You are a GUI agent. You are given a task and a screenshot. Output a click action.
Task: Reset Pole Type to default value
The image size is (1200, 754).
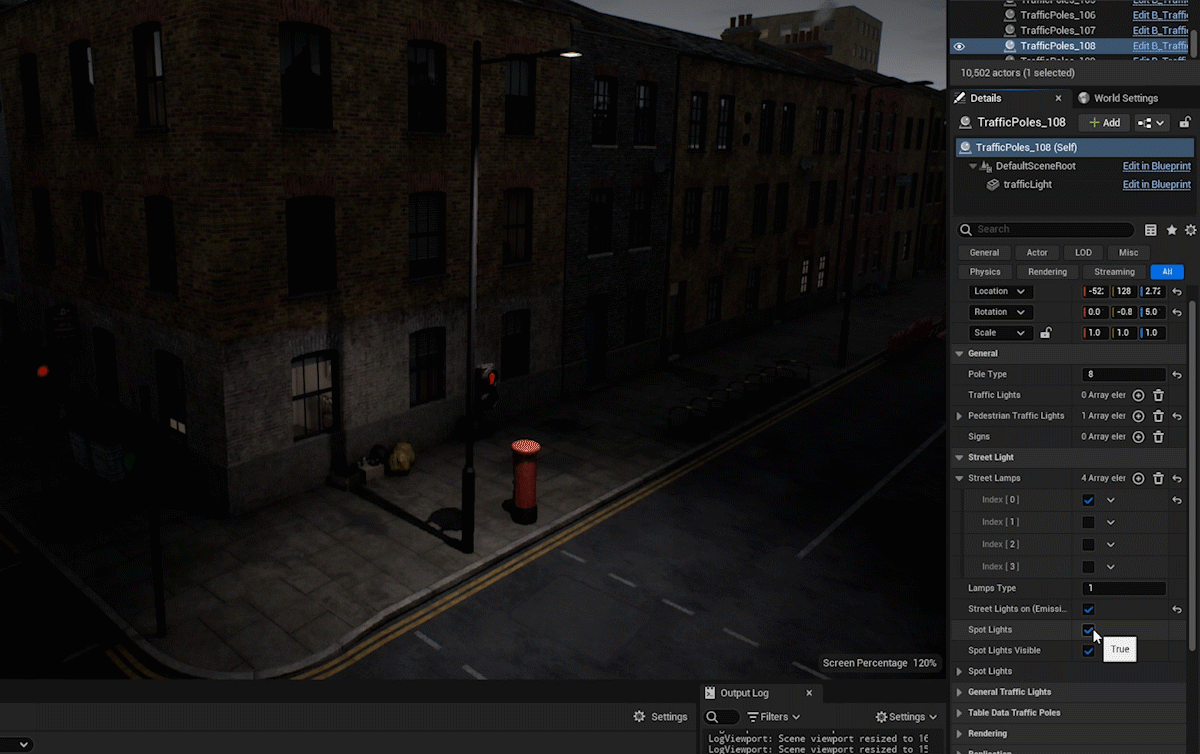(x=1177, y=374)
